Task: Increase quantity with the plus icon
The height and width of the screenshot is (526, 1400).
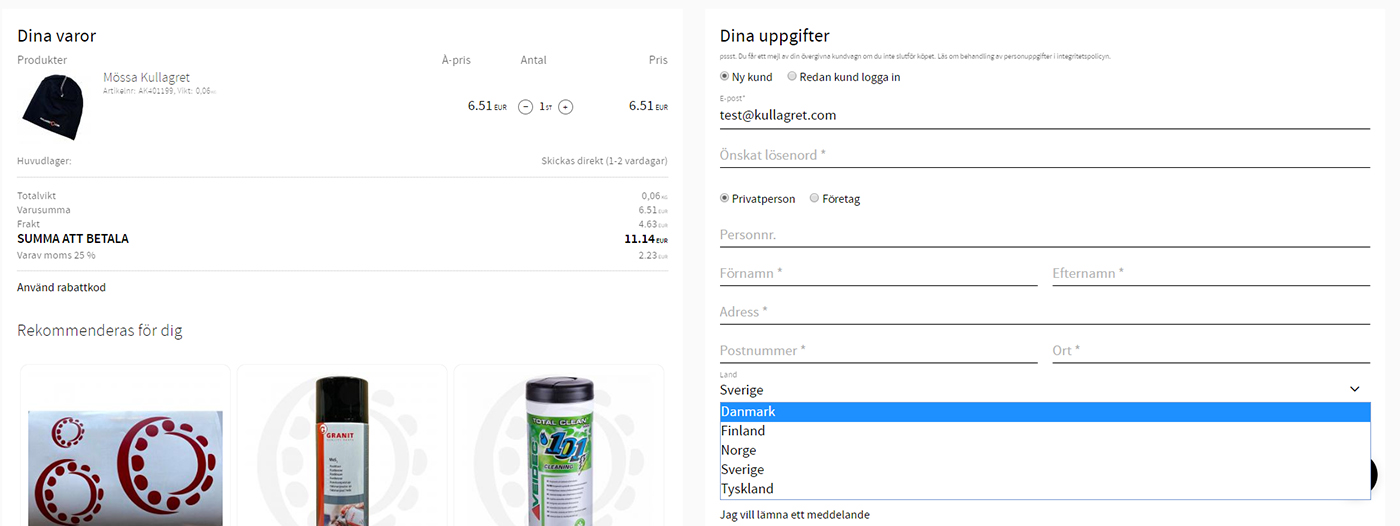Action: point(566,107)
